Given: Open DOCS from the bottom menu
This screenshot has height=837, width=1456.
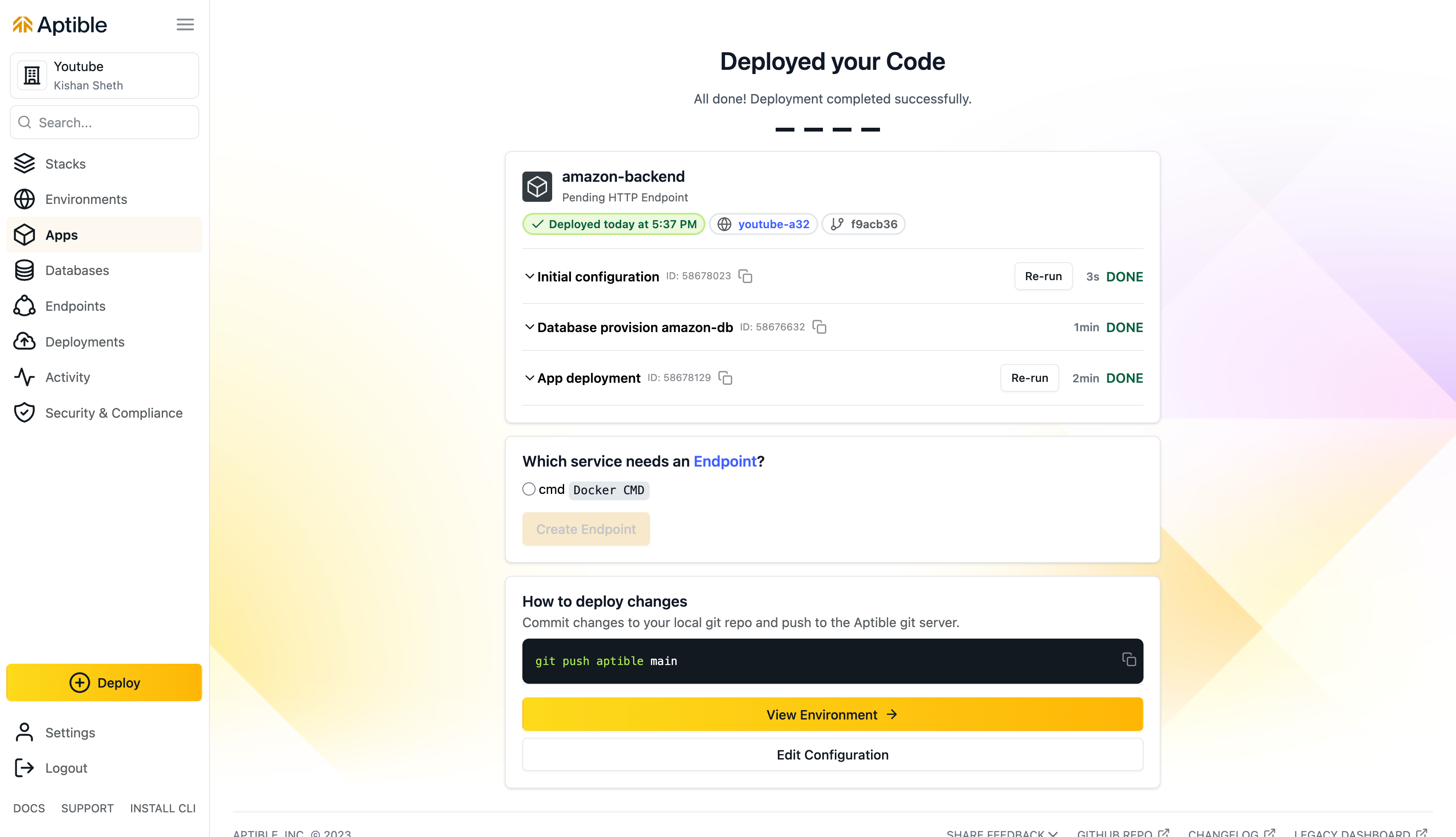Looking at the screenshot, I should (29, 808).
